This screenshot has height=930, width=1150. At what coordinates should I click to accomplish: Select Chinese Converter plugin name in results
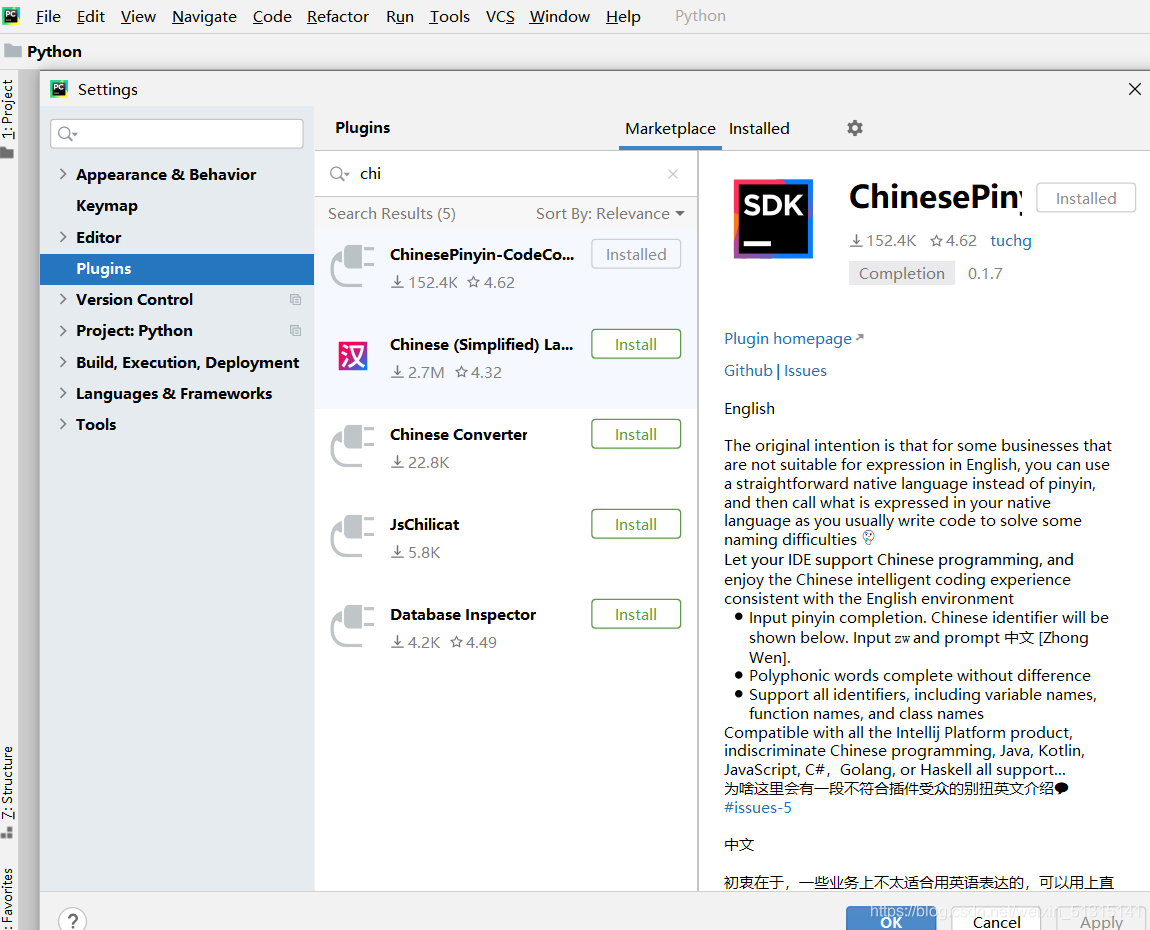click(x=458, y=434)
